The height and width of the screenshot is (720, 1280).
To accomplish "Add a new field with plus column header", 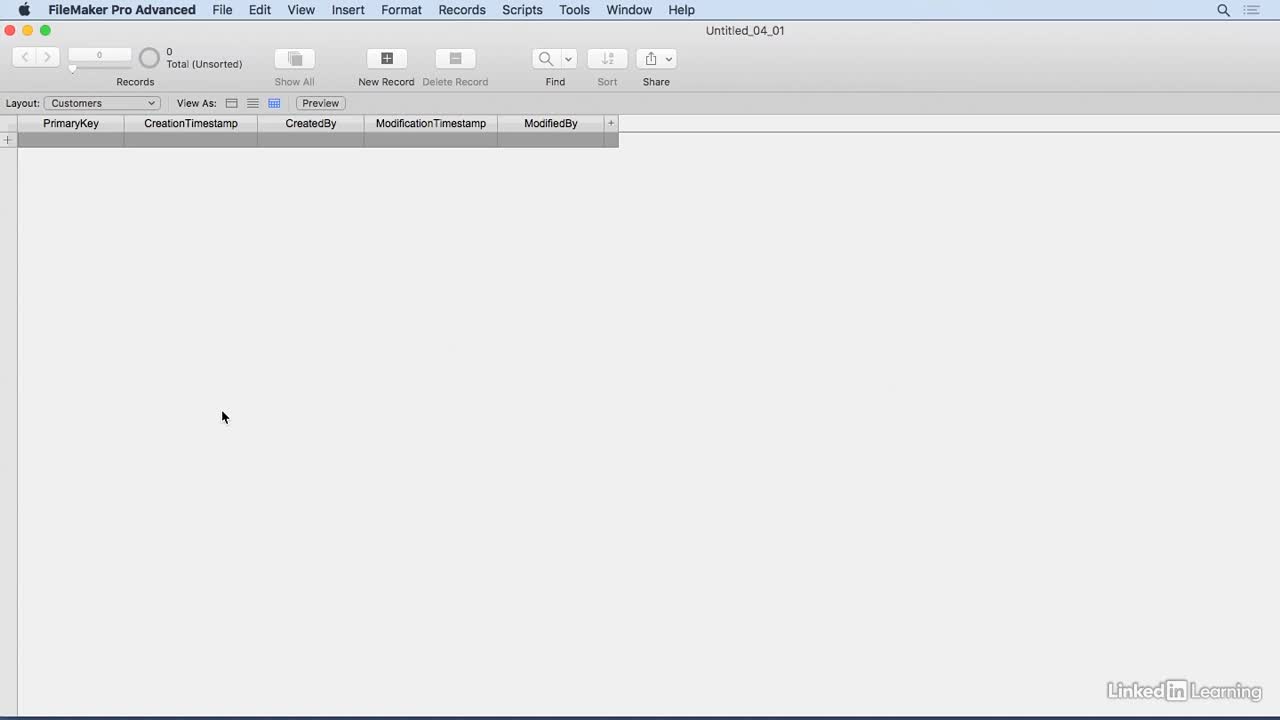I will click(x=611, y=123).
